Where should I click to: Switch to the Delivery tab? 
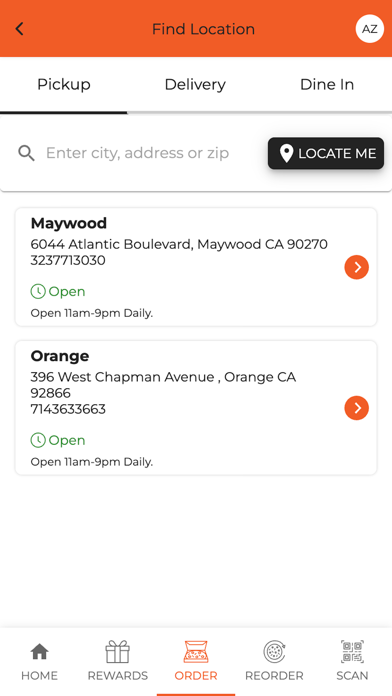pos(195,84)
